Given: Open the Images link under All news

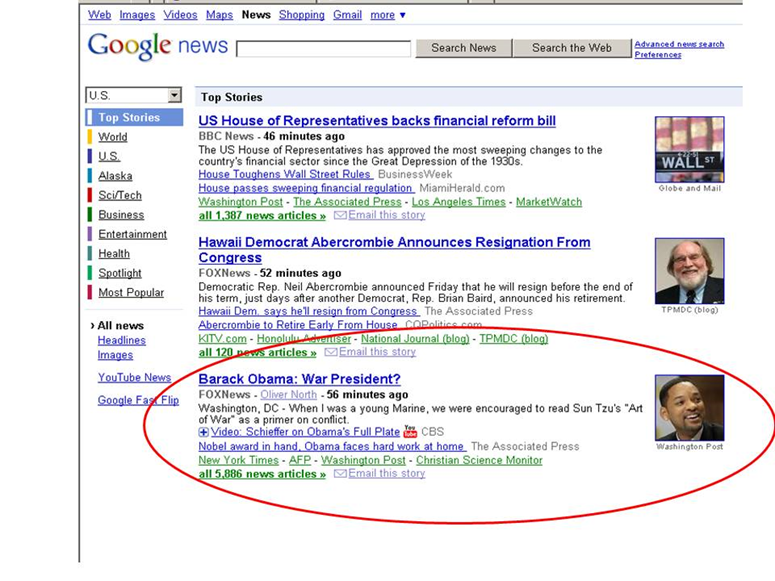Looking at the screenshot, I should click(115, 355).
